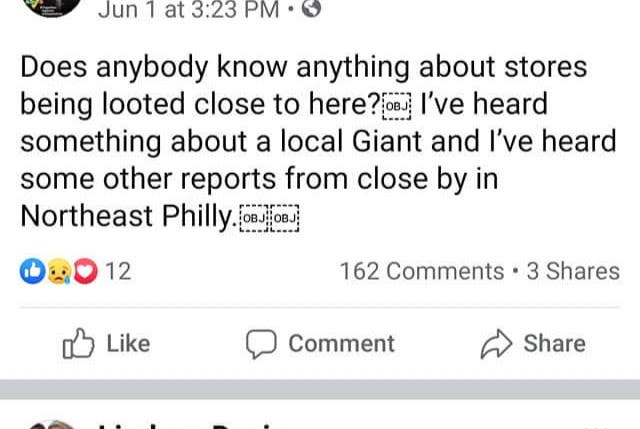Click the OBJ placeholder after 'close to here?'
The height and width of the screenshot is (429, 640).
[x=397, y=106]
